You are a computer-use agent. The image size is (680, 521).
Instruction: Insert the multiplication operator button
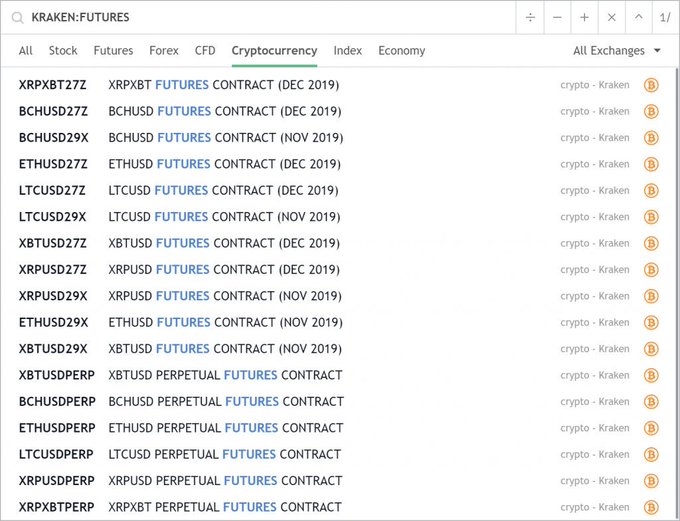coord(611,17)
